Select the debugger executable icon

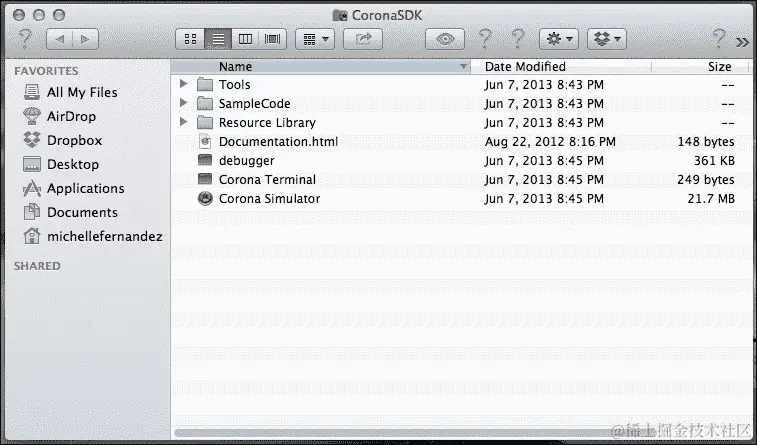click(x=205, y=160)
